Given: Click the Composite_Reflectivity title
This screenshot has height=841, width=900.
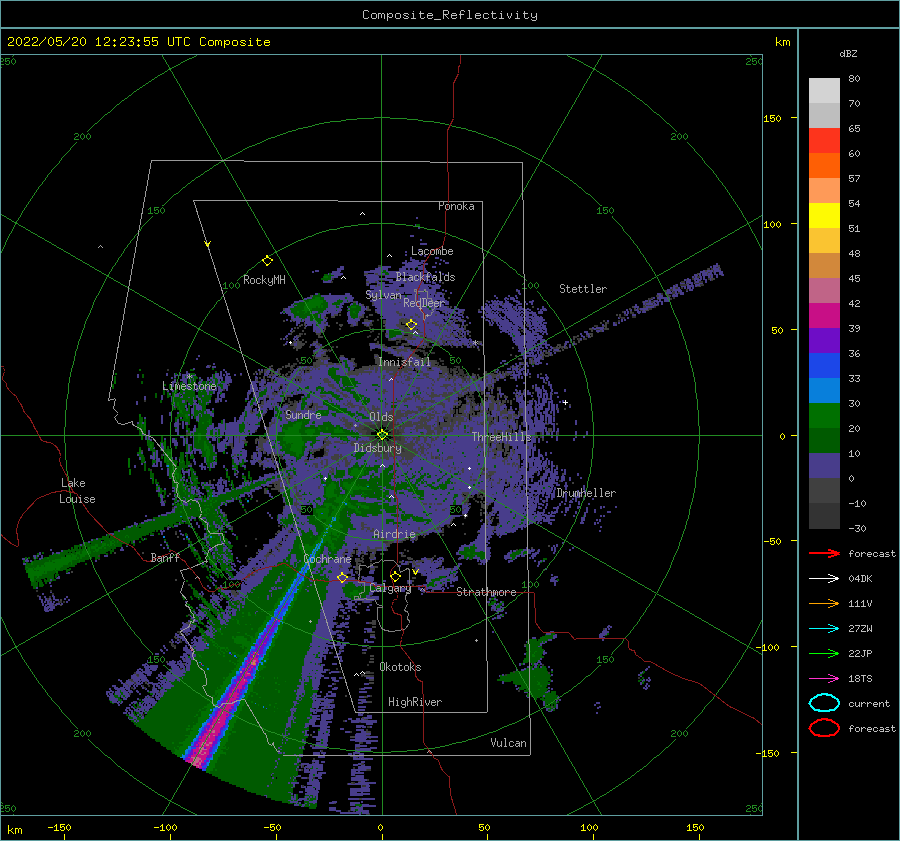Looking at the screenshot, I should click(450, 15).
